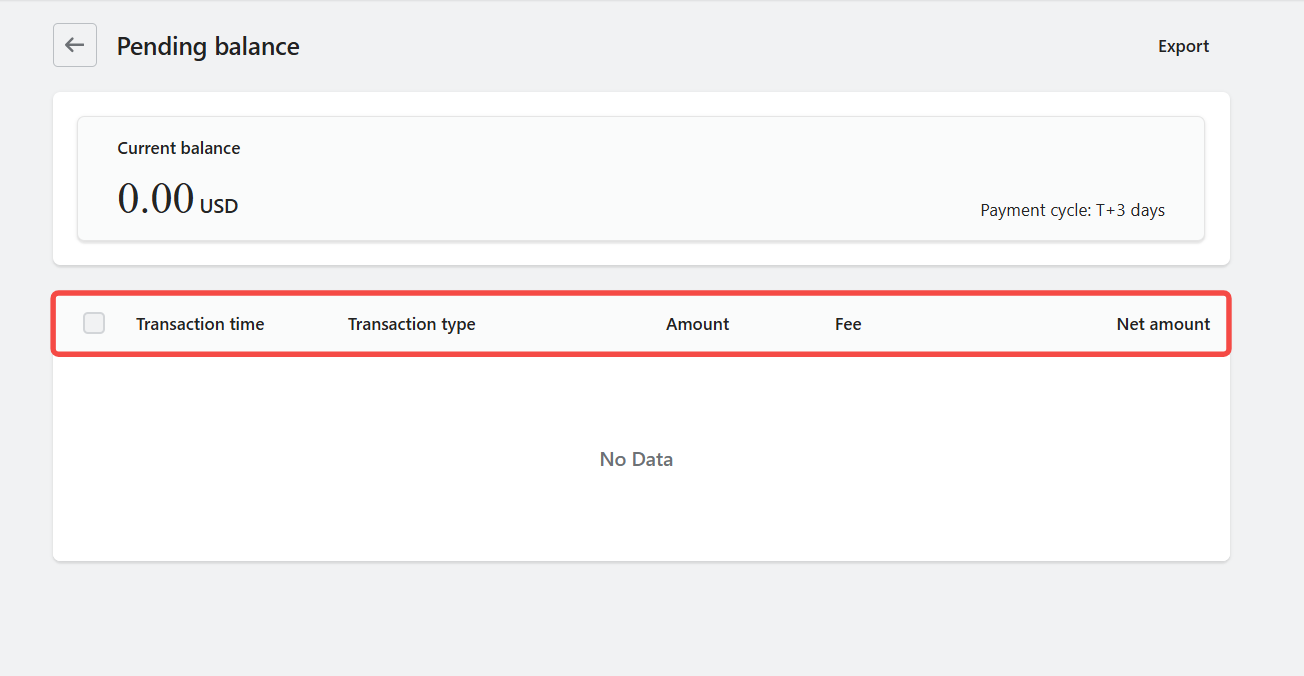
Task: Click the Transaction type column header
Action: pyautogui.click(x=411, y=324)
